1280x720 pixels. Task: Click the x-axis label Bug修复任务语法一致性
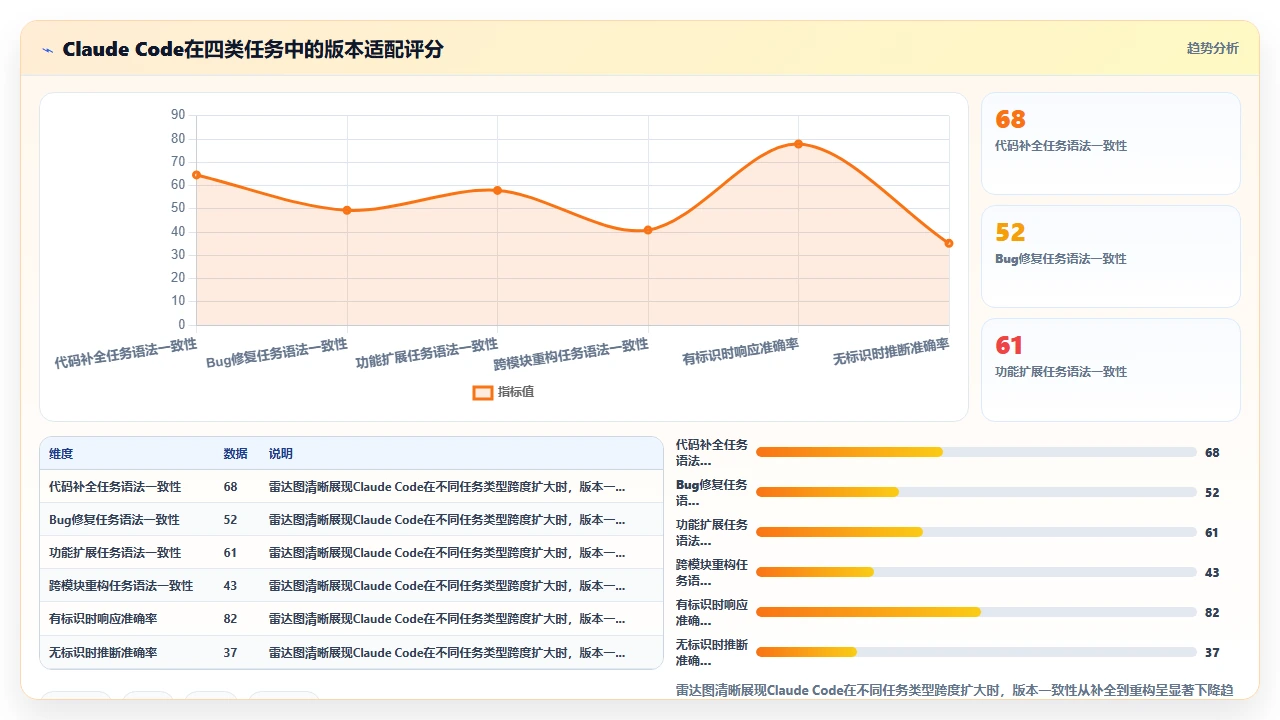tap(277, 353)
